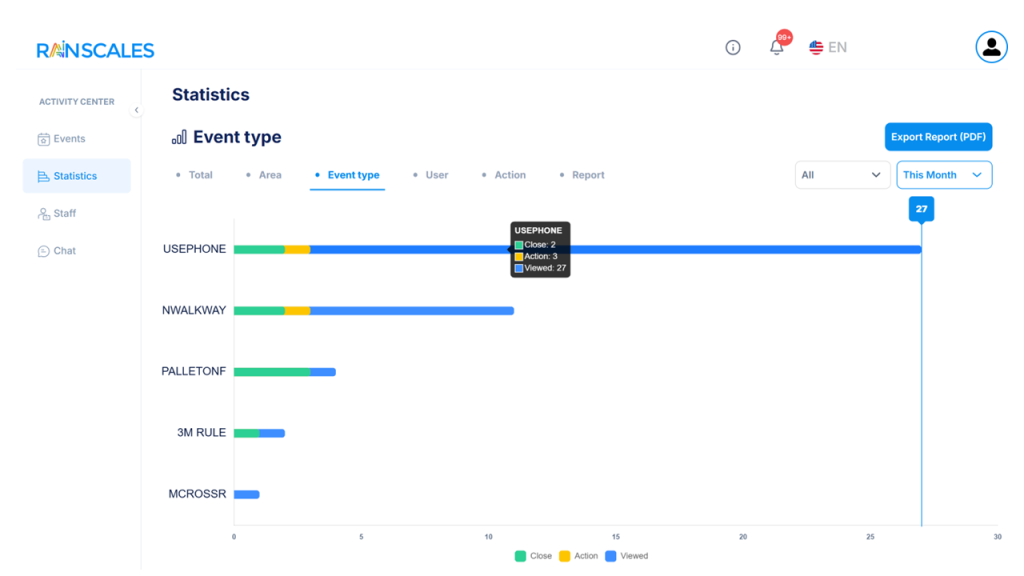Expand the This Month period dropdown
This screenshot has width=1024, height=576.
(943, 175)
